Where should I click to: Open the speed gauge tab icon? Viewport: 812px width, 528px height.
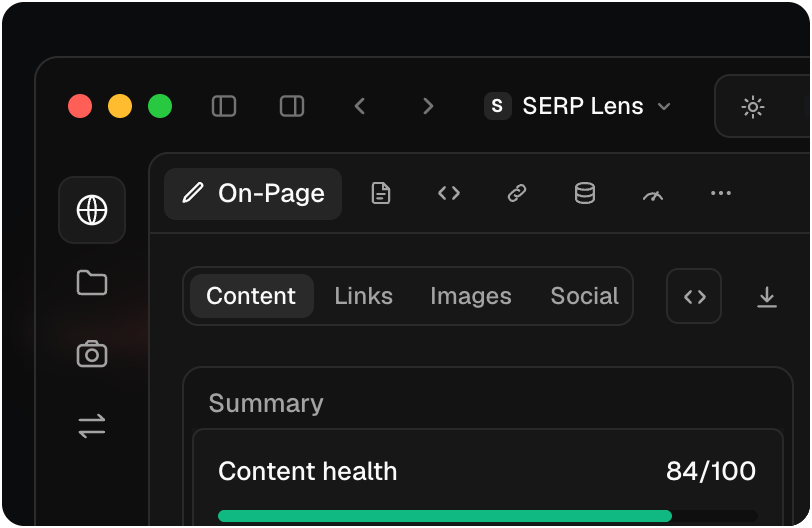pyautogui.click(x=653, y=196)
